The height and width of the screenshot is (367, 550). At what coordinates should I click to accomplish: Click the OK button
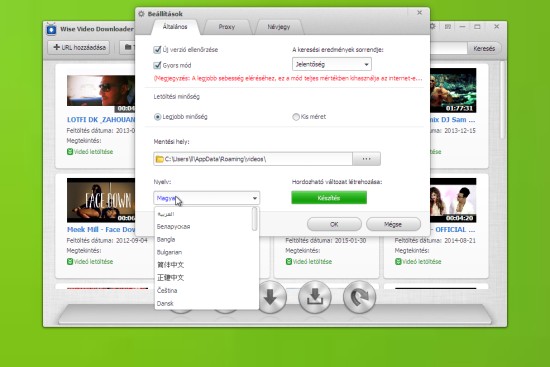(334, 224)
